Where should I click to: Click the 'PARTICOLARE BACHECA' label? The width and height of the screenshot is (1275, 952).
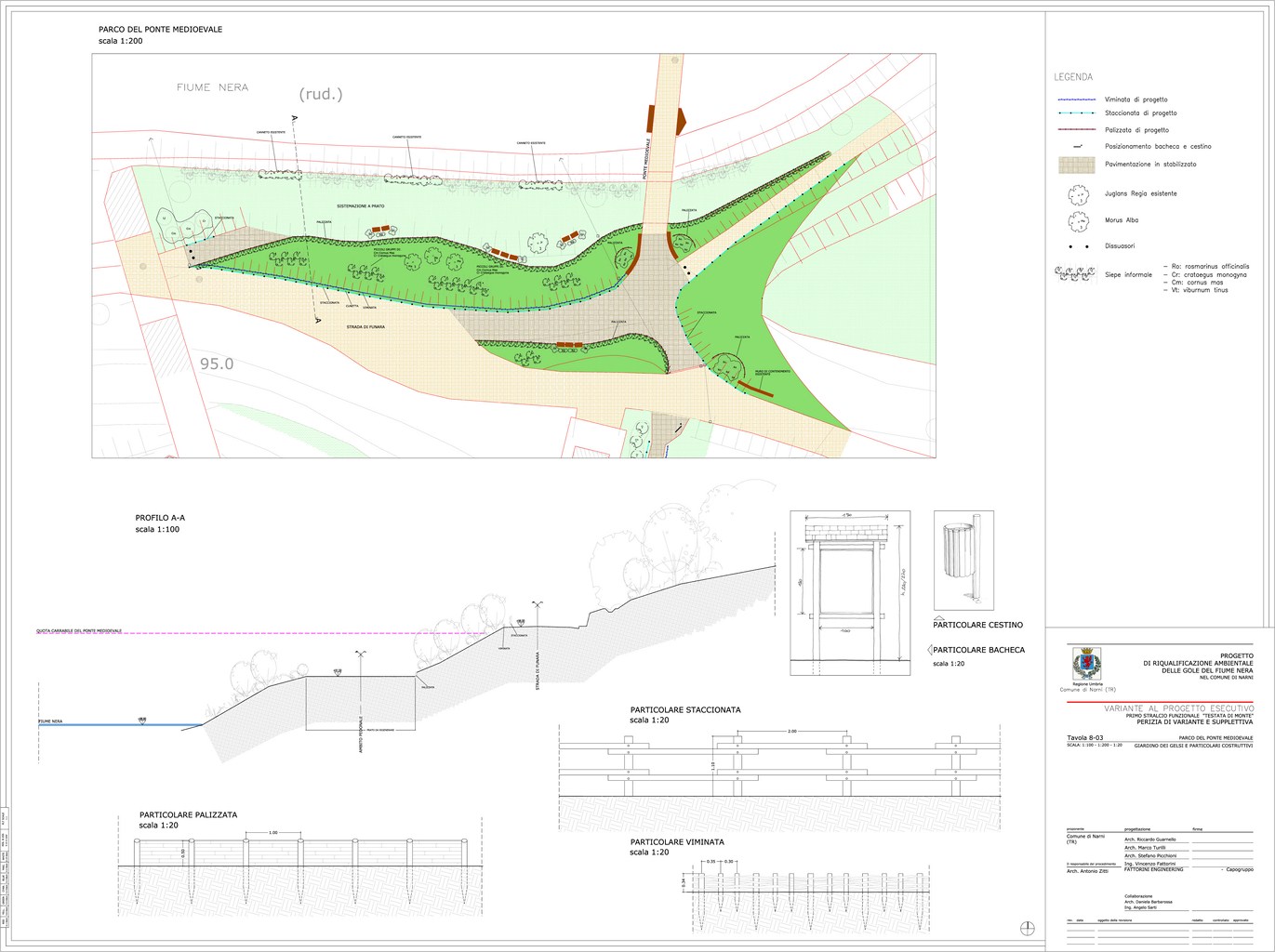[x=978, y=650]
